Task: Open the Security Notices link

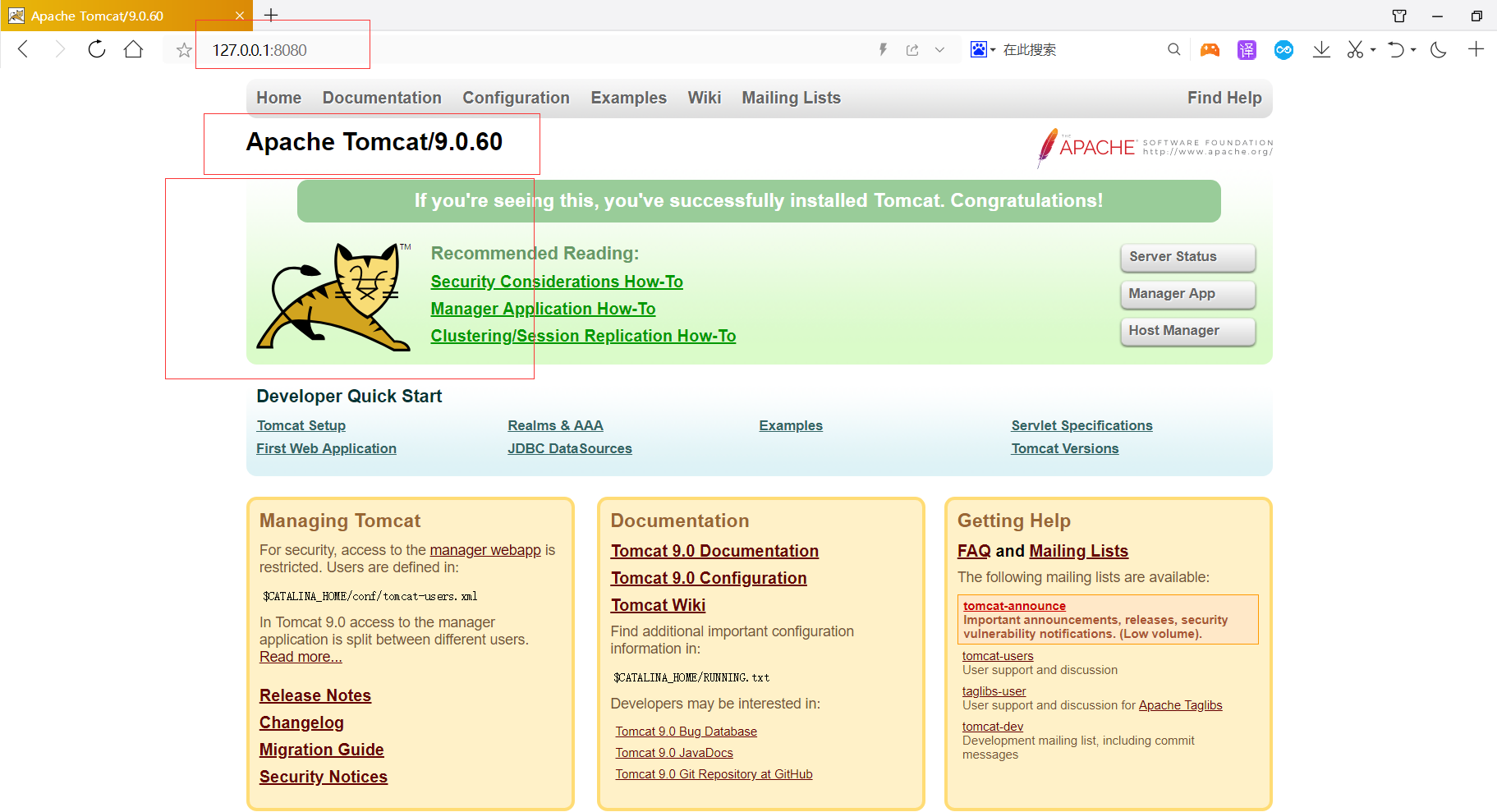Action: click(x=324, y=777)
